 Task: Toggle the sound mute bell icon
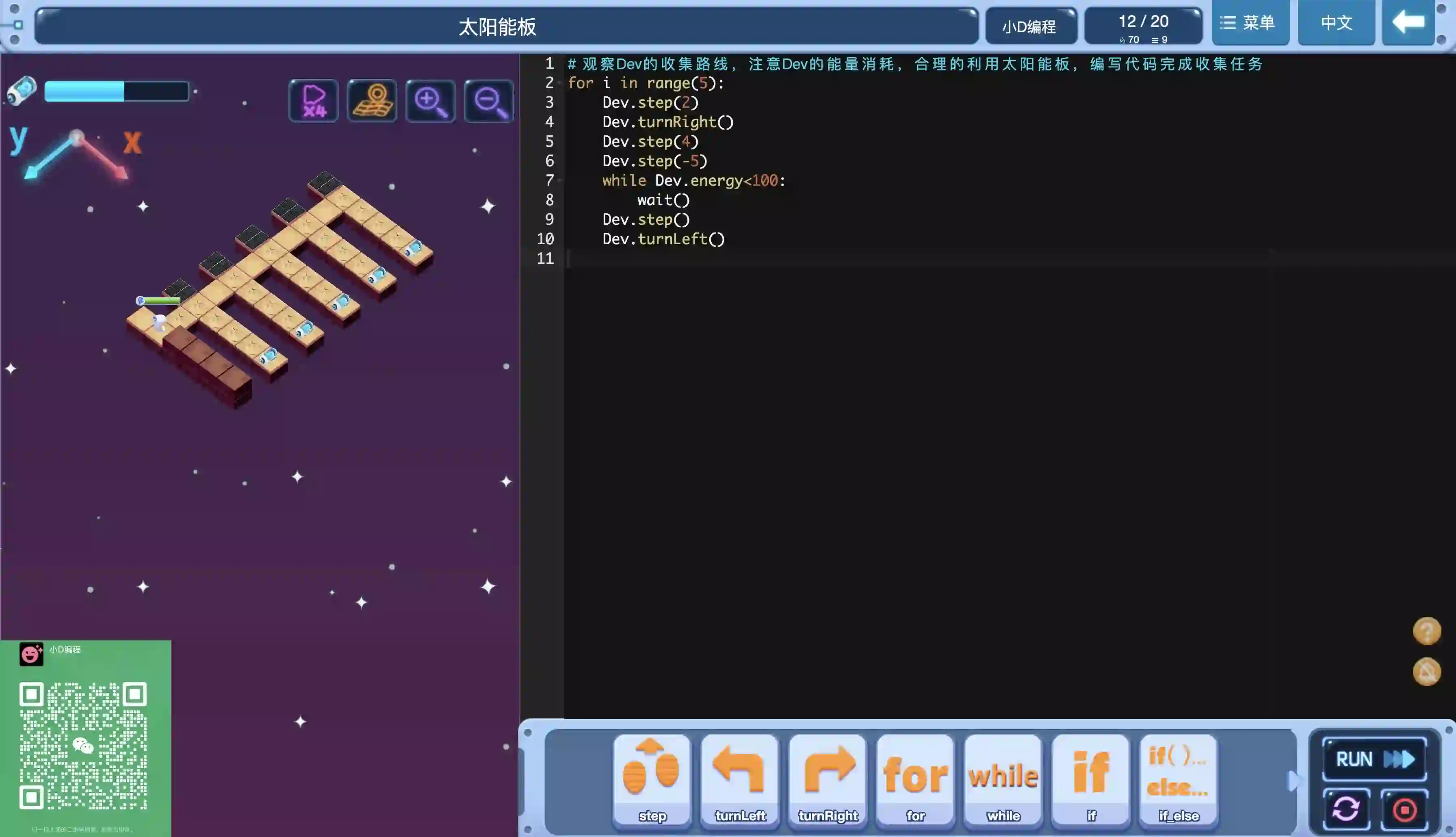pyautogui.click(x=1427, y=672)
